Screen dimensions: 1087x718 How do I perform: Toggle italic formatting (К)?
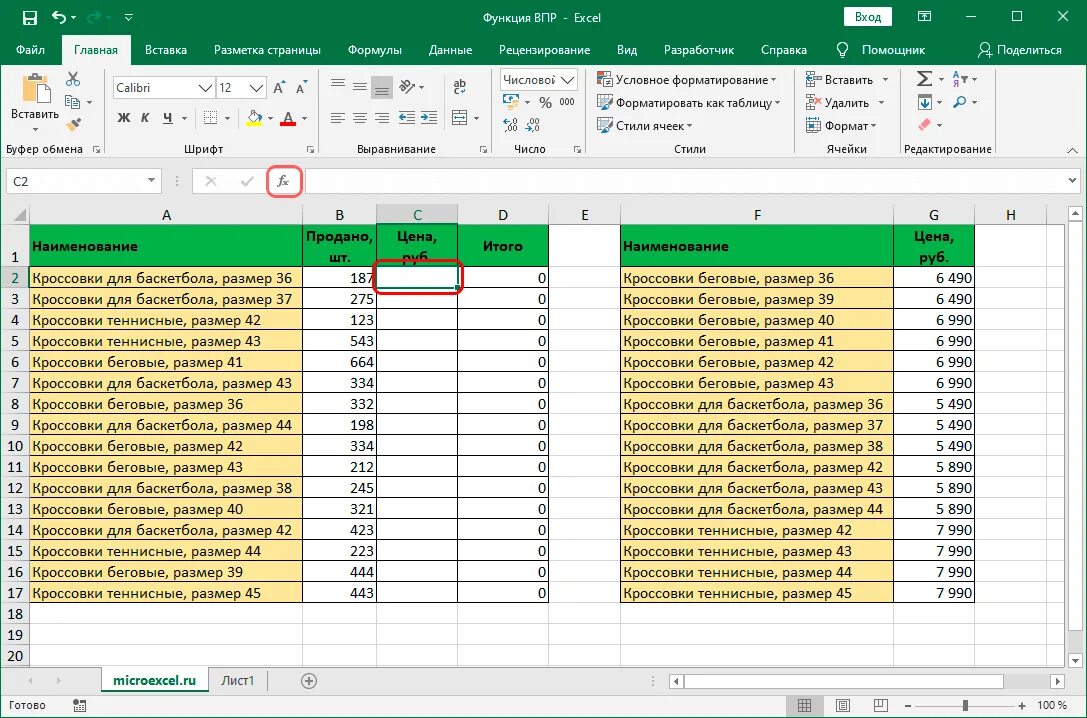pos(146,118)
